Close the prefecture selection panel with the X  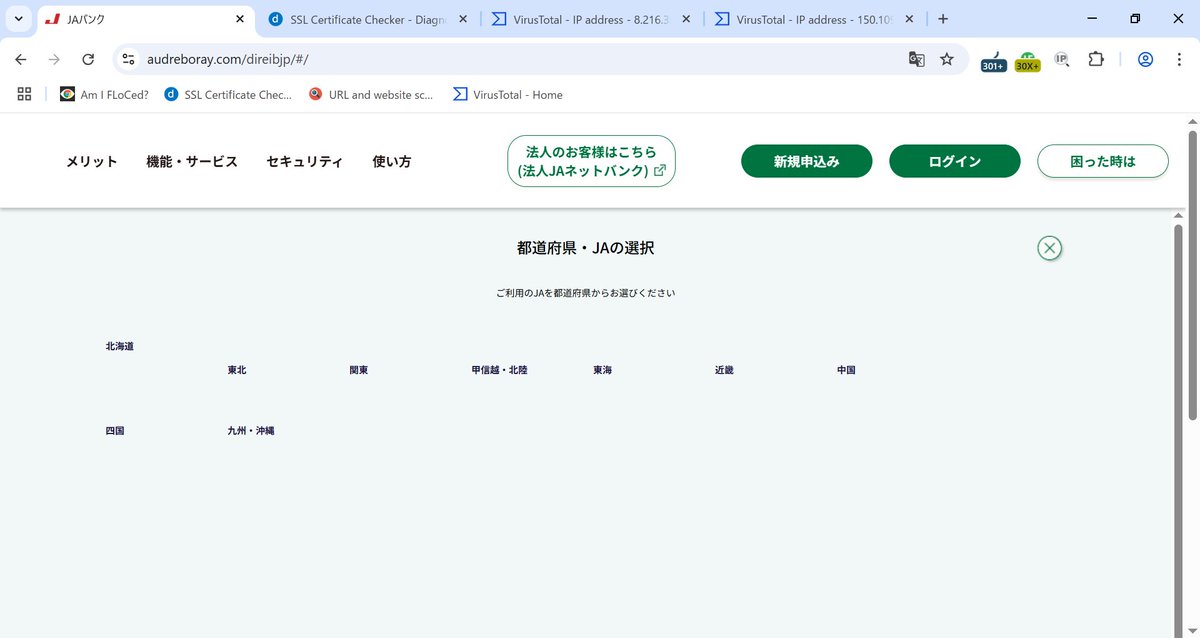pos(1049,247)
